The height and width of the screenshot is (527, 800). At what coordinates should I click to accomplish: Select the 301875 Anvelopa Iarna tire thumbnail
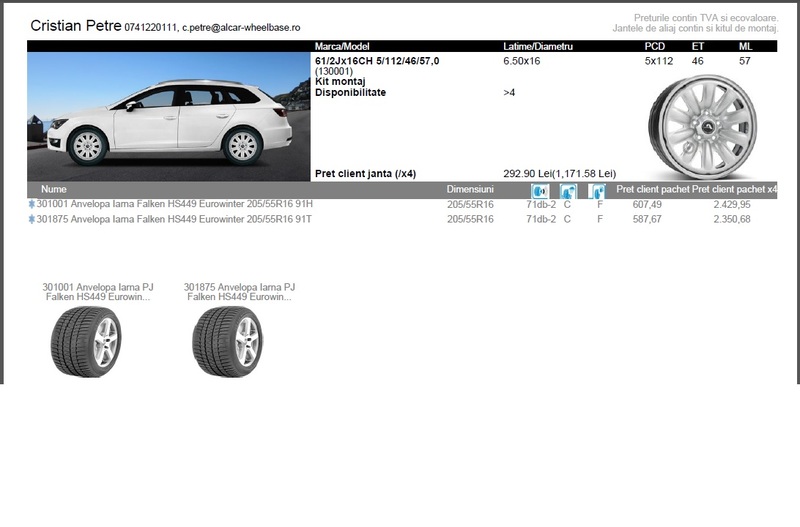[228, 341]
